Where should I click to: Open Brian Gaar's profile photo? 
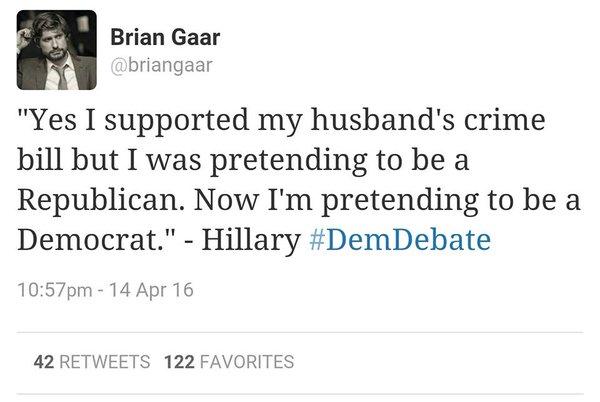[57, 50]
